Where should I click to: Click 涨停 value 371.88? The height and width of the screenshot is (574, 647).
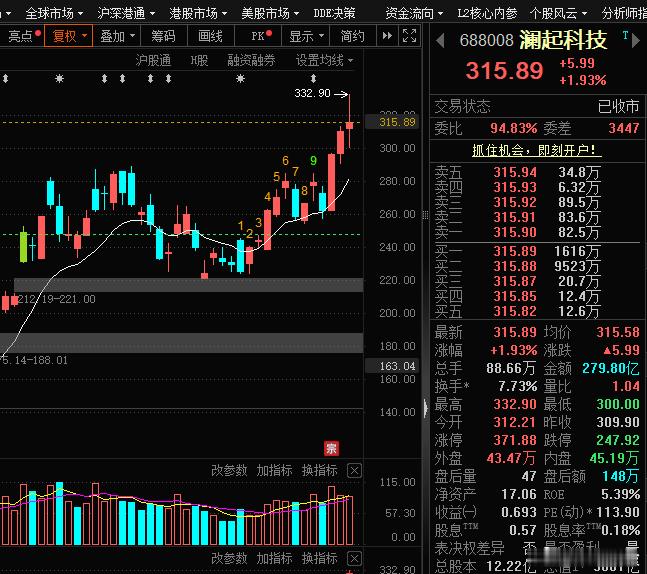click(515, 440)
